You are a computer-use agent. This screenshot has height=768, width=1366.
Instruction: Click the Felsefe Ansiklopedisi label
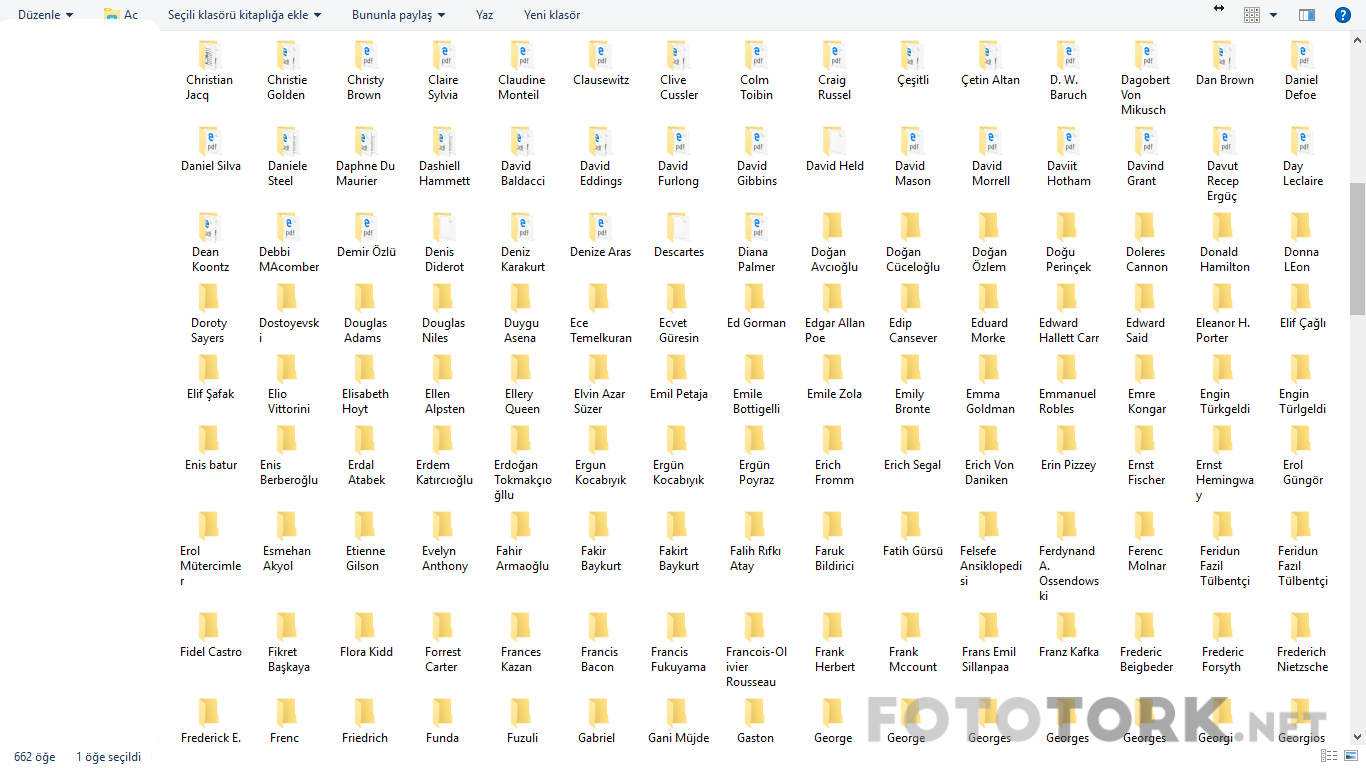989,566
